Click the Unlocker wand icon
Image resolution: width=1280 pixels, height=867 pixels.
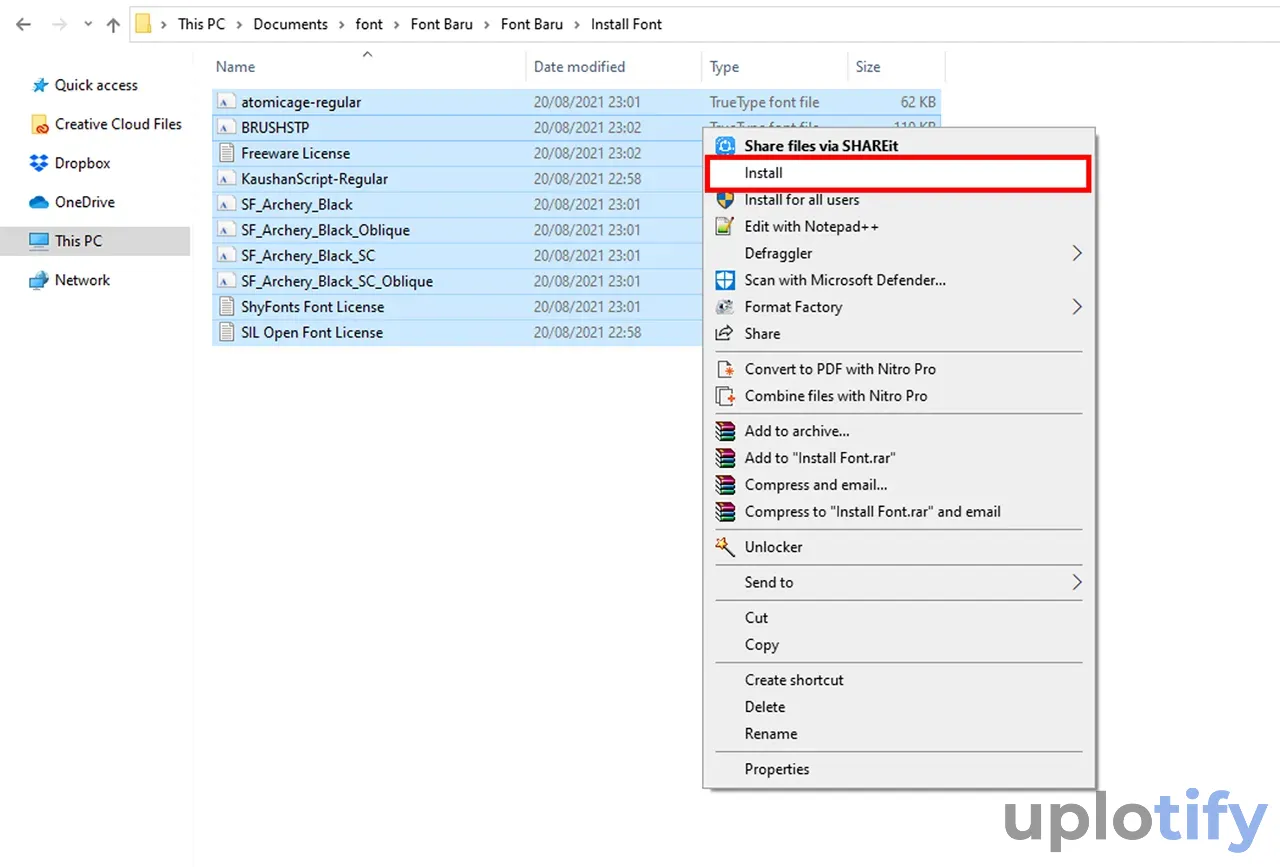(x=726, y=547)
